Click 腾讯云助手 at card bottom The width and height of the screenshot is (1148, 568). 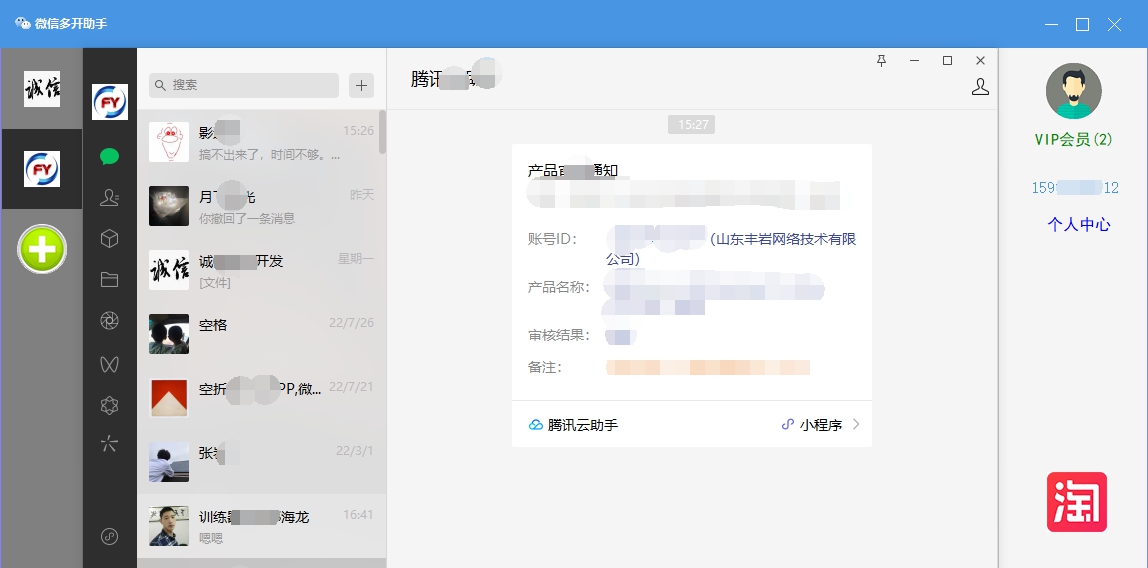click(x=583, y=425)
